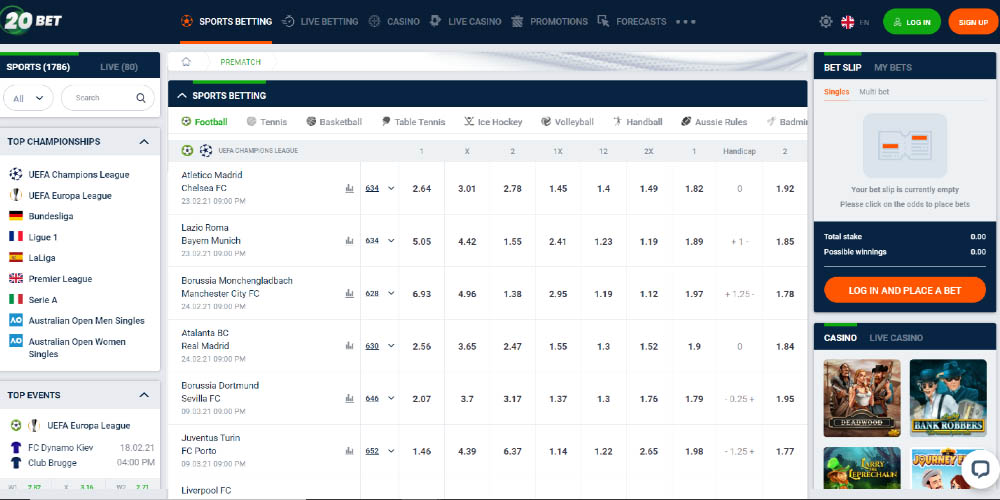Collapse the Top Championships section
The image size is (1000, 500).
(x=144, y=142)
